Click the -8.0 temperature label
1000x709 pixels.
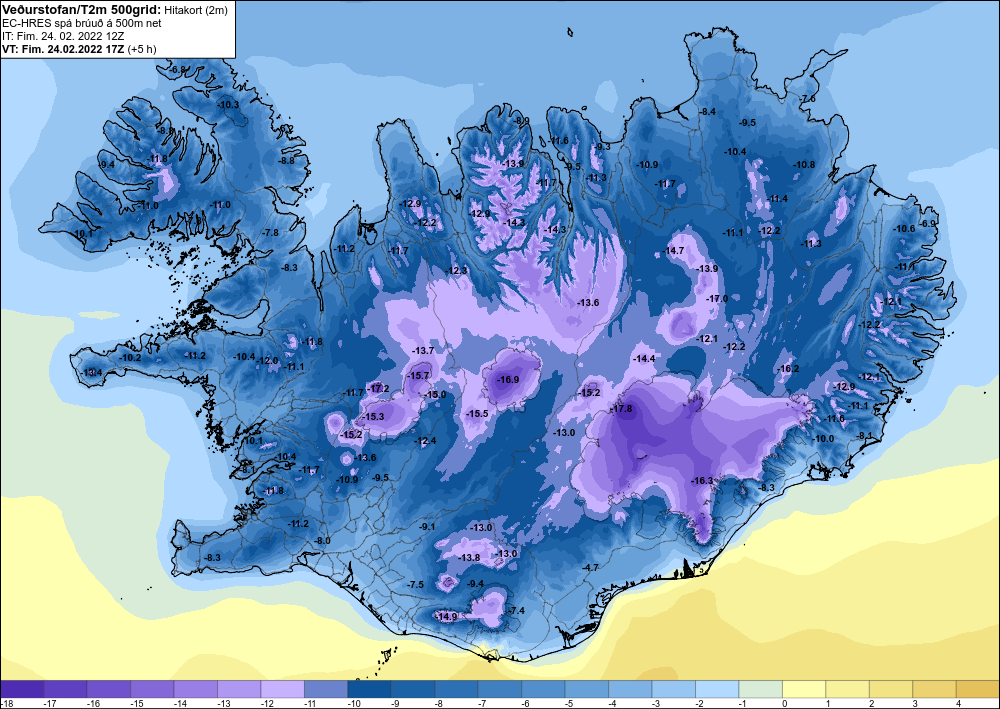tap(323, 541)
